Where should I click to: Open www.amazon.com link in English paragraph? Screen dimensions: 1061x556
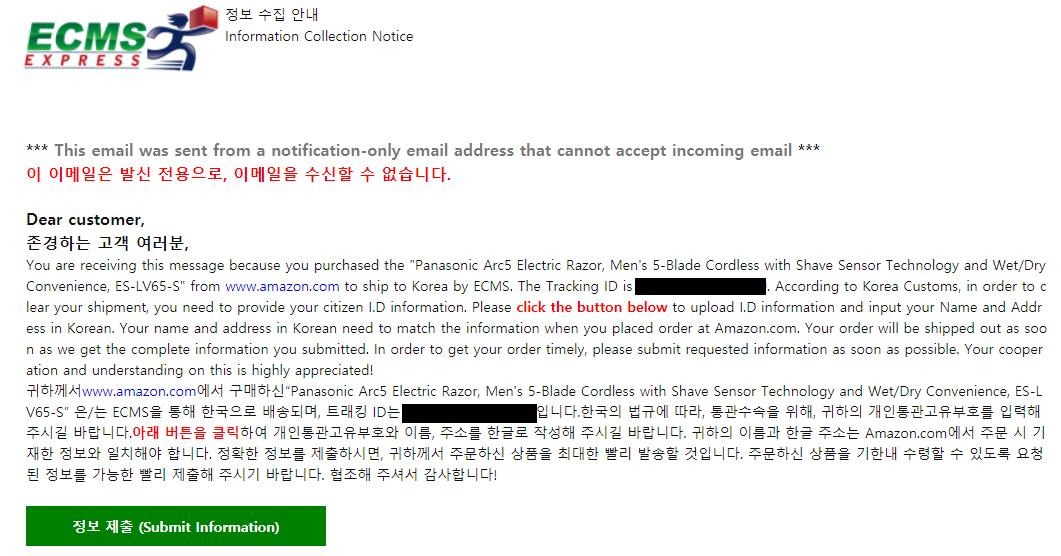point(268,286)
